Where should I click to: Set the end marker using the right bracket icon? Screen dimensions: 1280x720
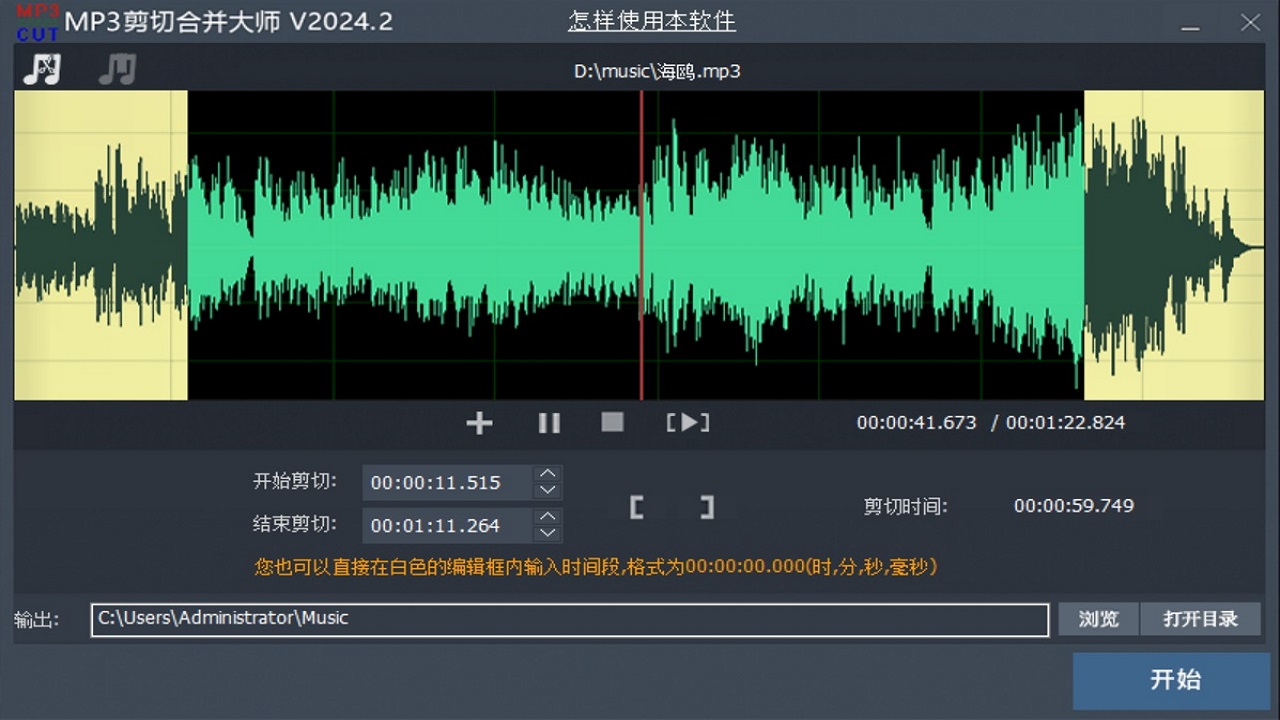(x=707, y=508)
